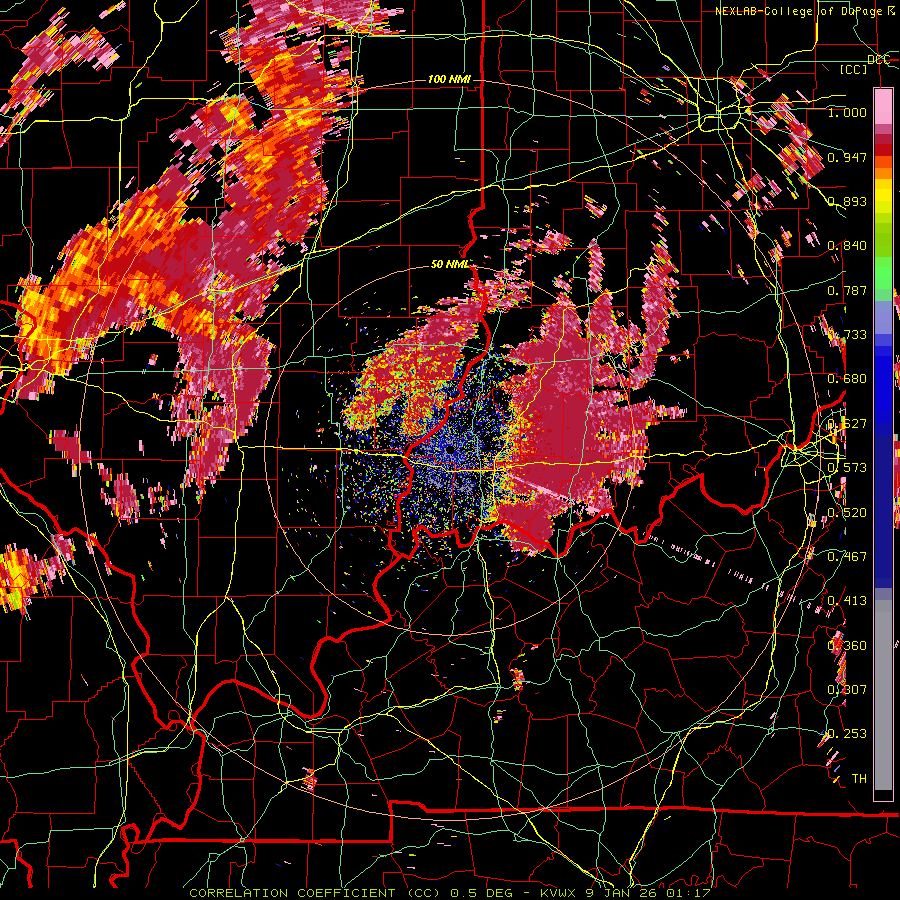
Task: Click the 0.733 scale value
Action: 847,335
